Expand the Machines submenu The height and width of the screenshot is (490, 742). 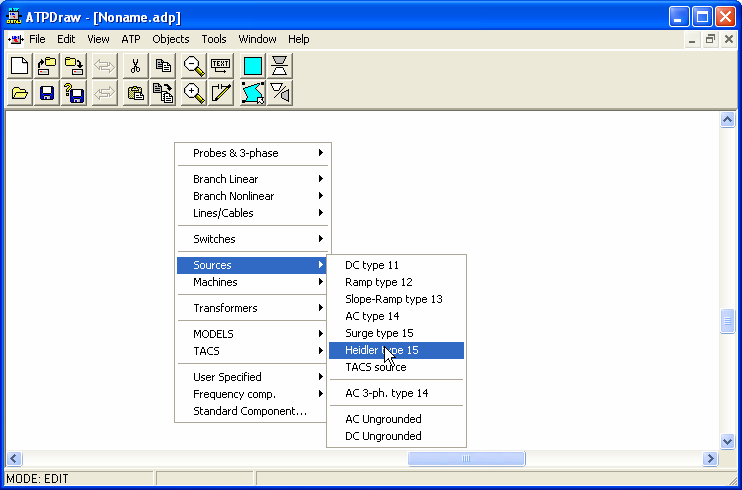point(253,282)
